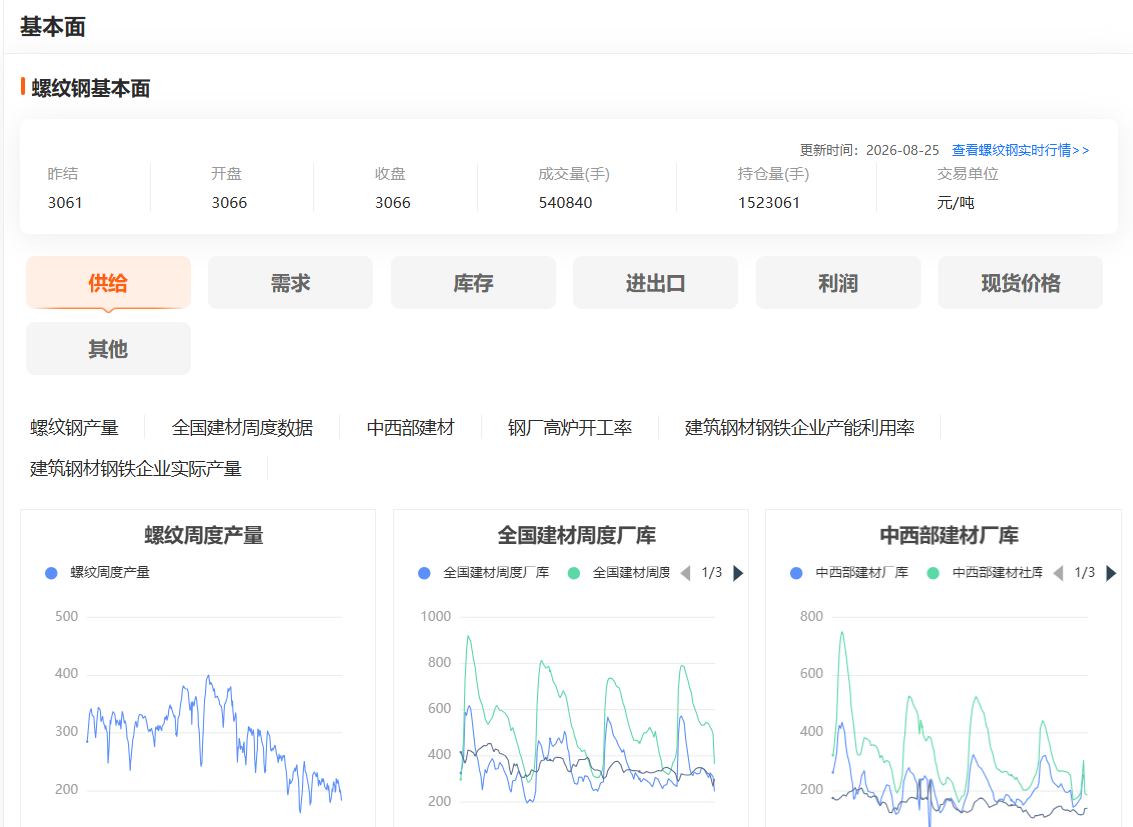The image size is (1133, 827).
Task: Open the 进出口 tab
Action: click(x=655, y=283)
